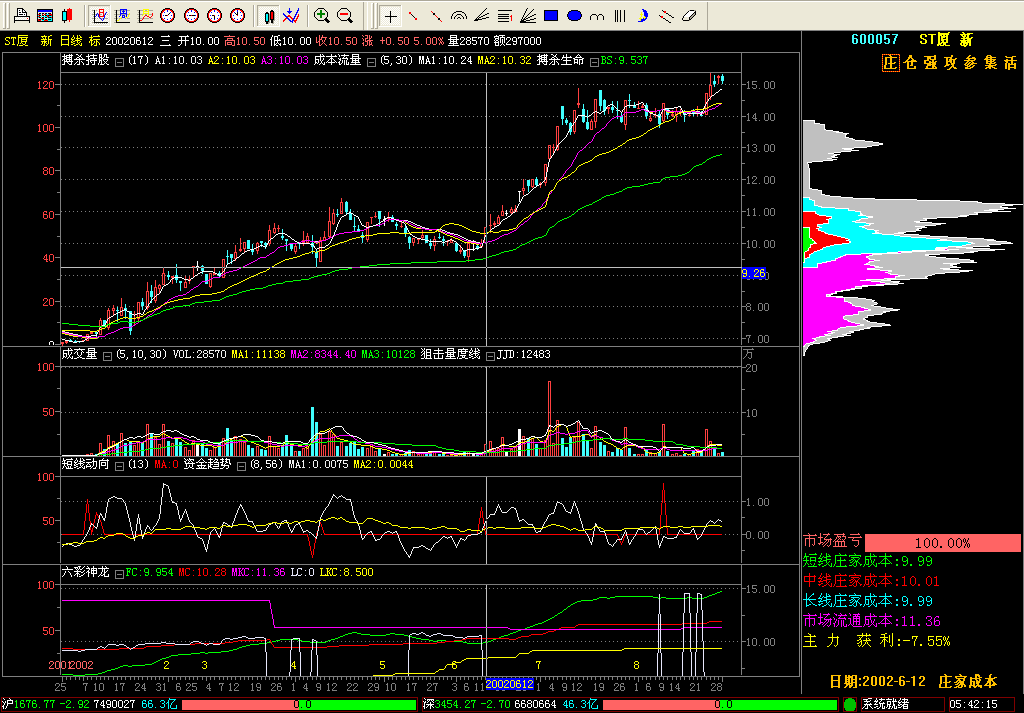Click the 市场盈亏 100.00% bar
The image size is (1024, 713).
point(942,543)
